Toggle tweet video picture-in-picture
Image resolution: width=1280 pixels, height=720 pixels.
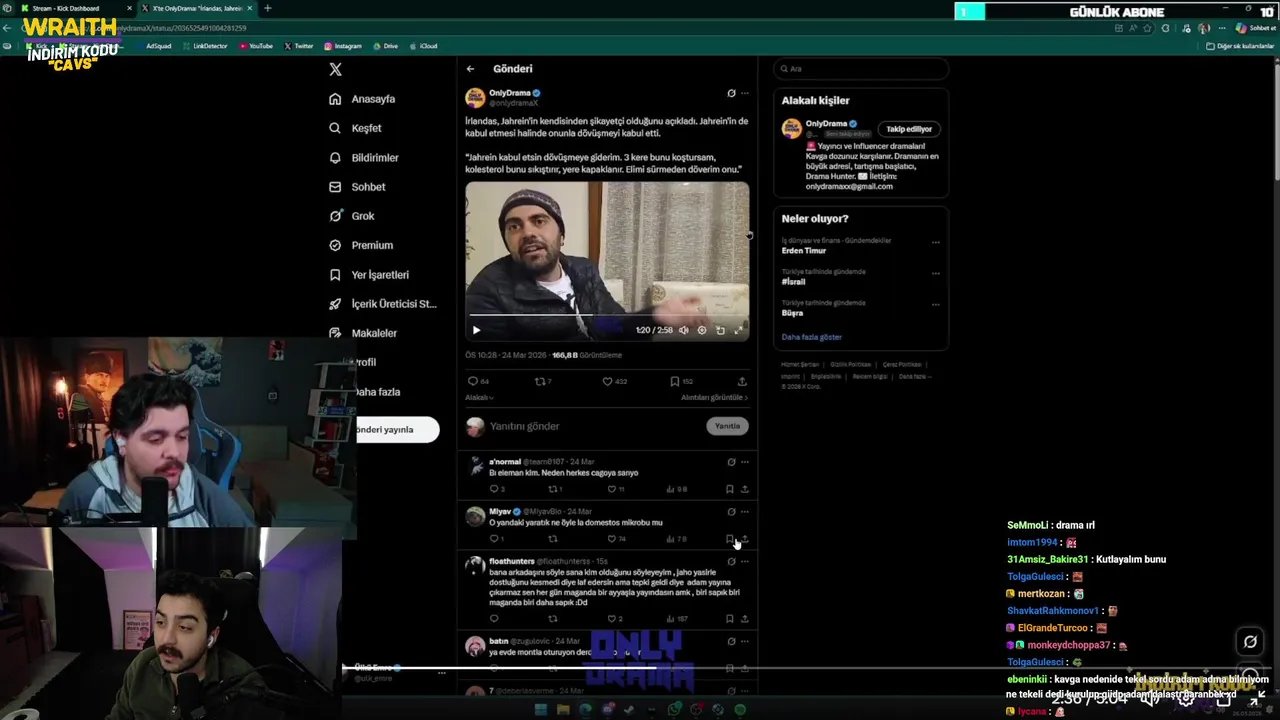[x=720, y=330]
